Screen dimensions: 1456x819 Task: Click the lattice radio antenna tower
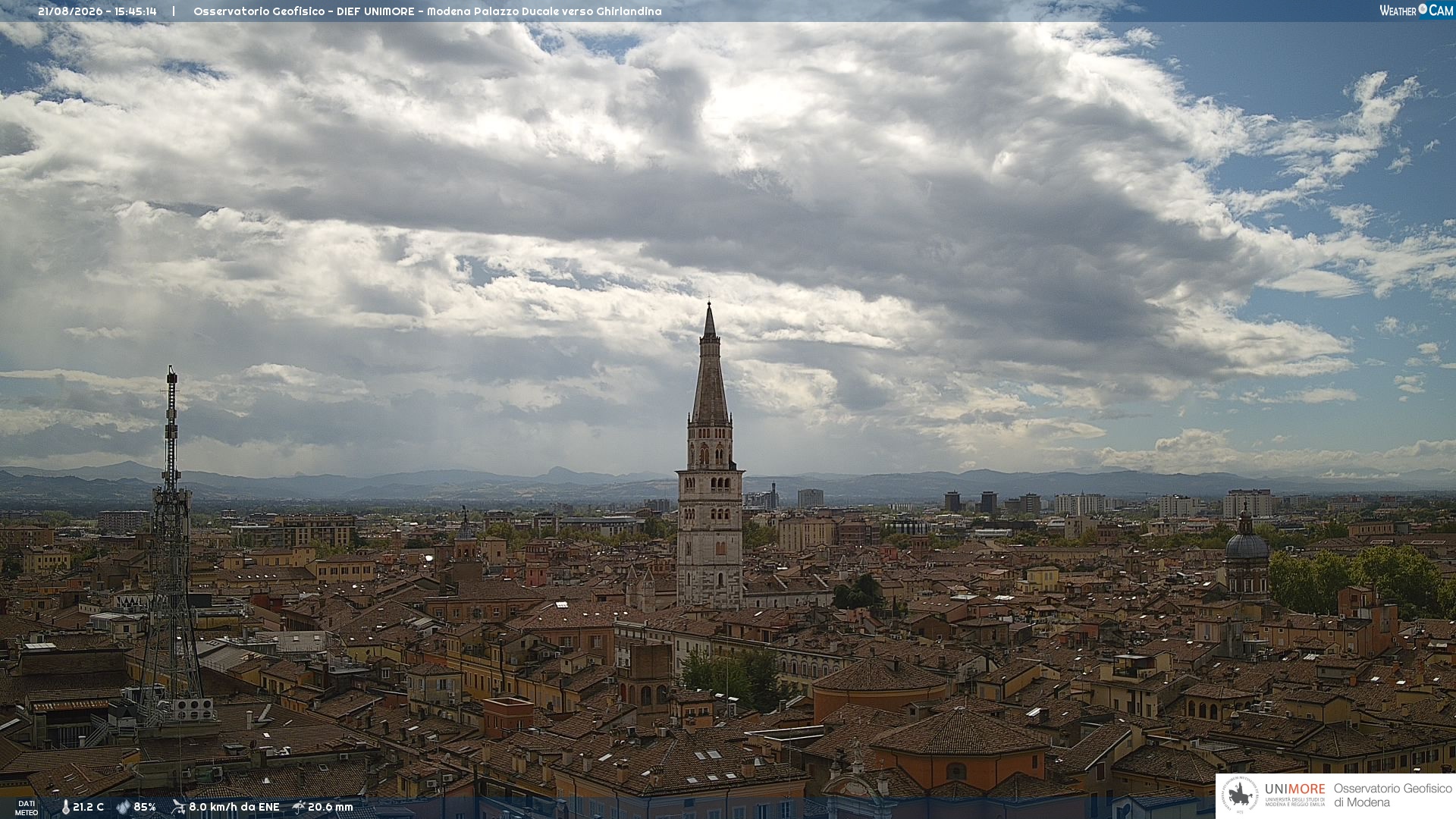171,546
